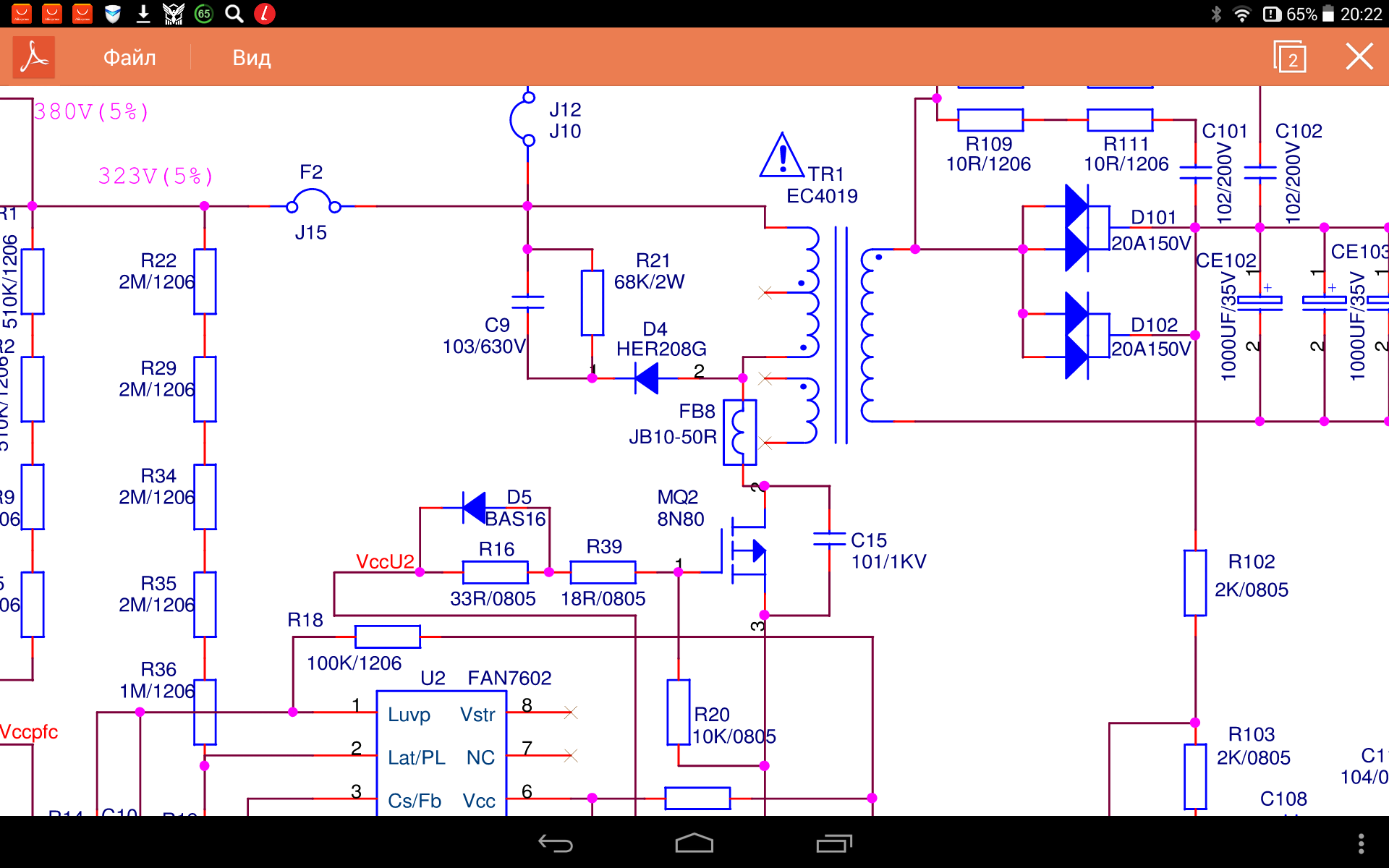1389x868 pixels.
Task: Tap the MQ2 8N80 MOSFET label
Action: (x=680, y=508)
